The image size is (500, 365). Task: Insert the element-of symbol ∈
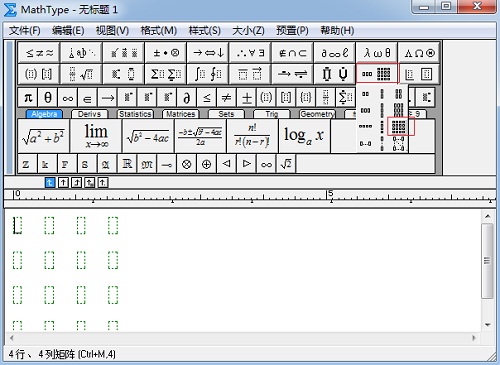pos(87,98)
